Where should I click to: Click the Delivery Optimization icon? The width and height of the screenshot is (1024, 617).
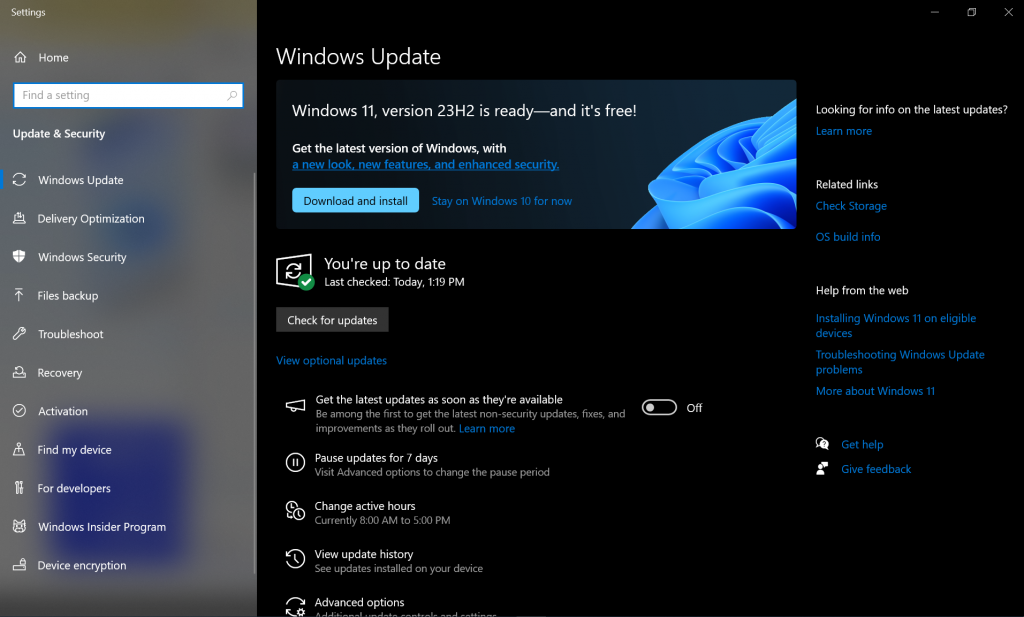click(x=20, y=218)
